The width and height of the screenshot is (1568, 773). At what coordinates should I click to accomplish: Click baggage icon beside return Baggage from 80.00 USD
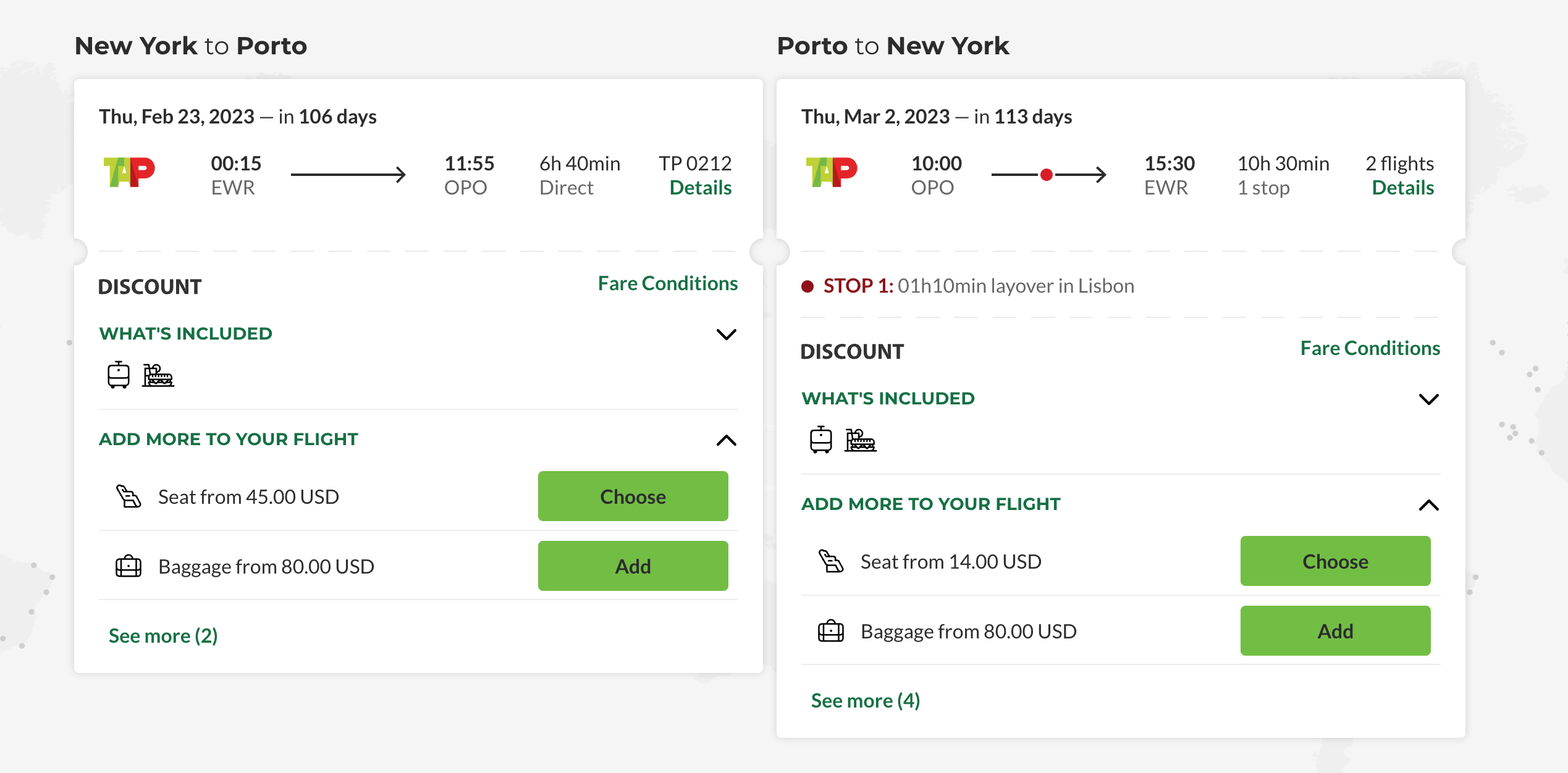pos(830,631)
